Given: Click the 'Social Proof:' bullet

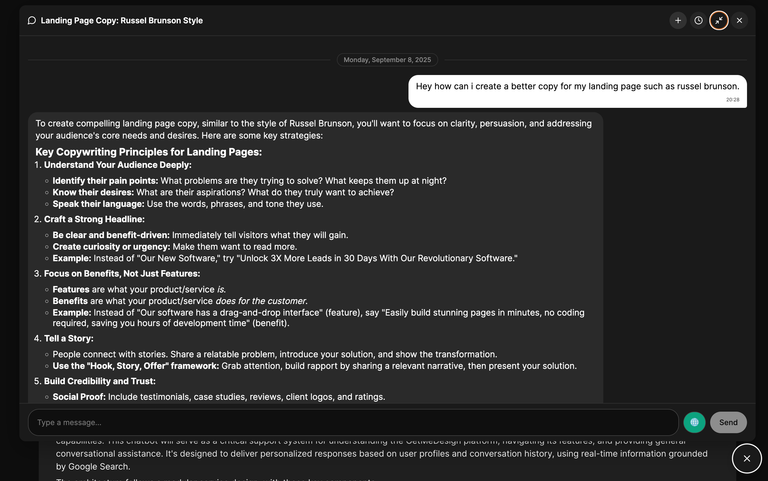Looking at the screenshot, I should point(219,397).
